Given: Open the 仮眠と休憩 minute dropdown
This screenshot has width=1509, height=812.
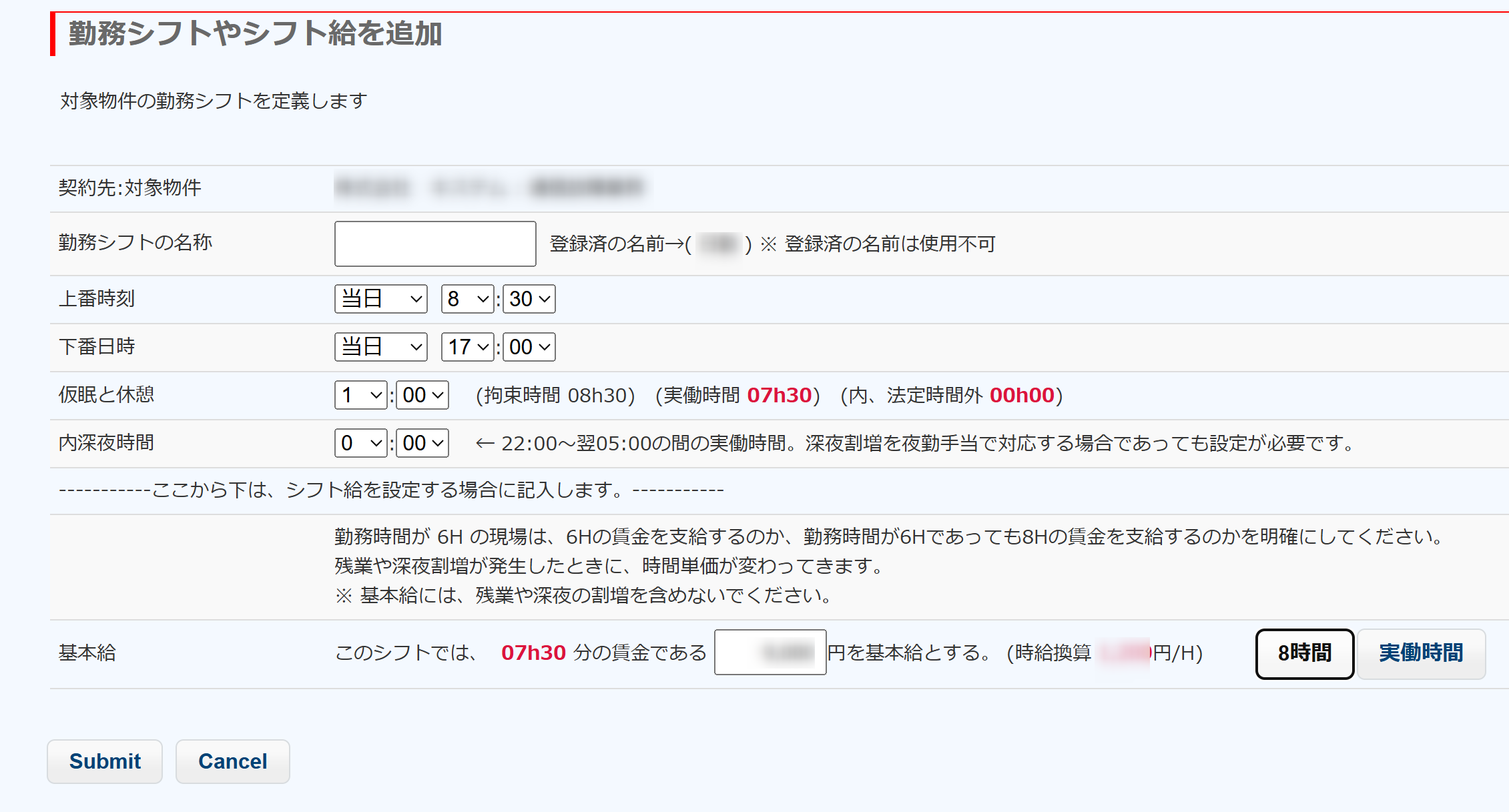Looking at the screenshot, I should point(422,395).
